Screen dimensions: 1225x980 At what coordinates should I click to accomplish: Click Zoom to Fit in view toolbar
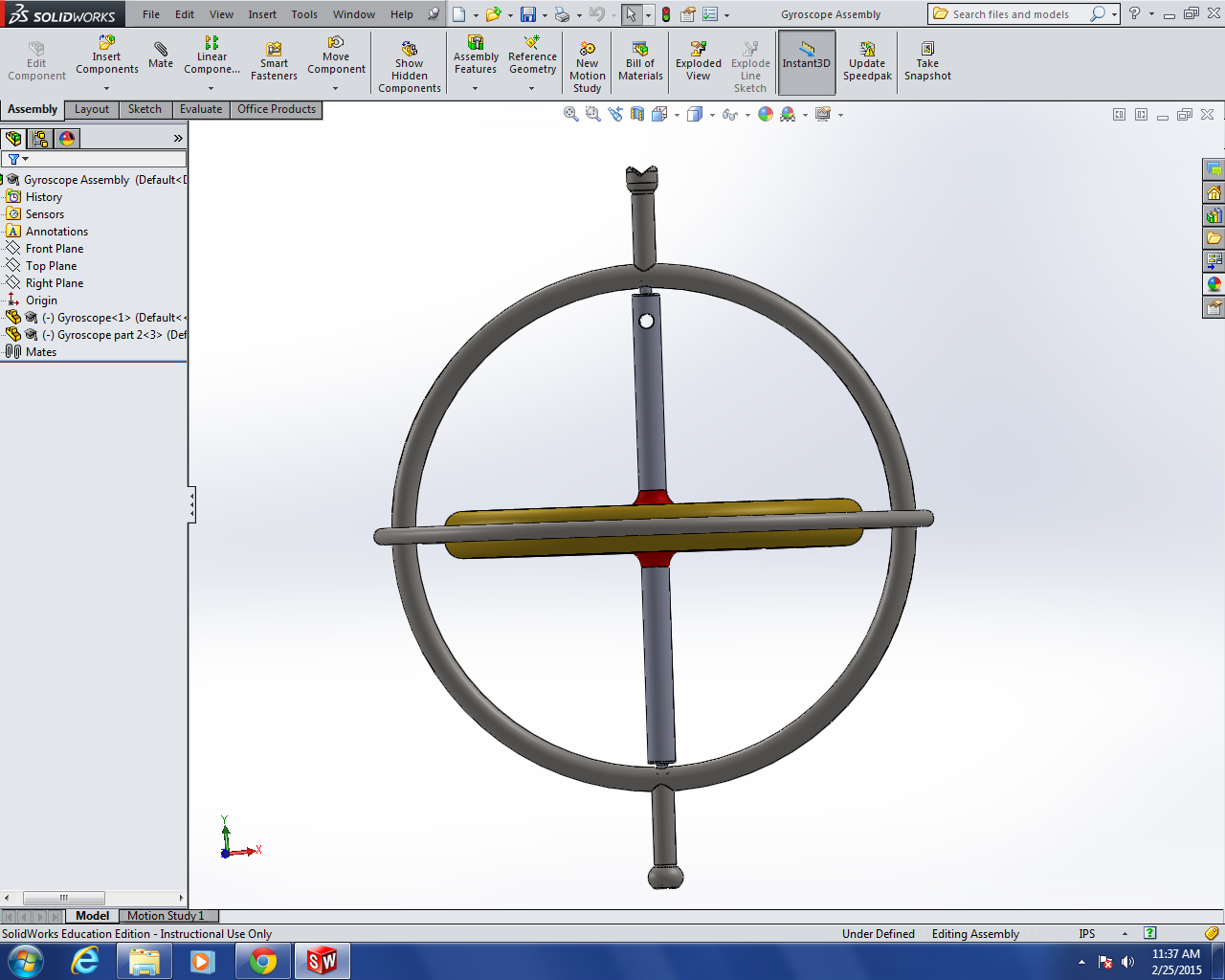tap(571, 115)
